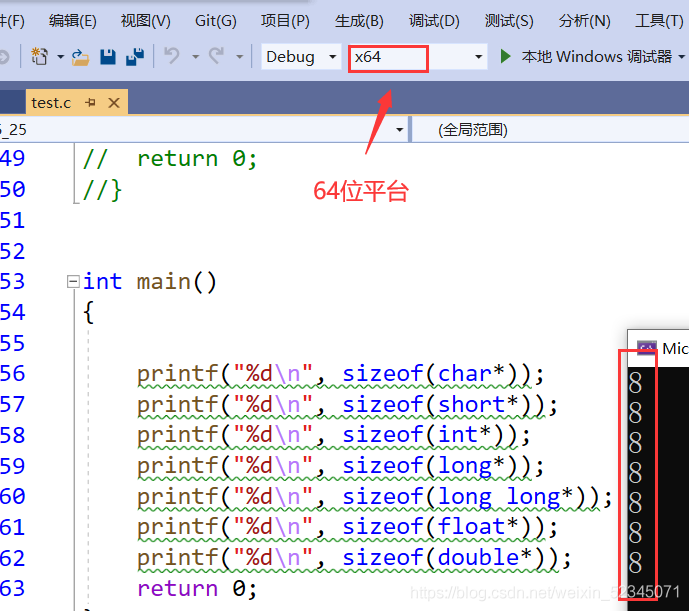Open the x64 platform dropdown

418,57
